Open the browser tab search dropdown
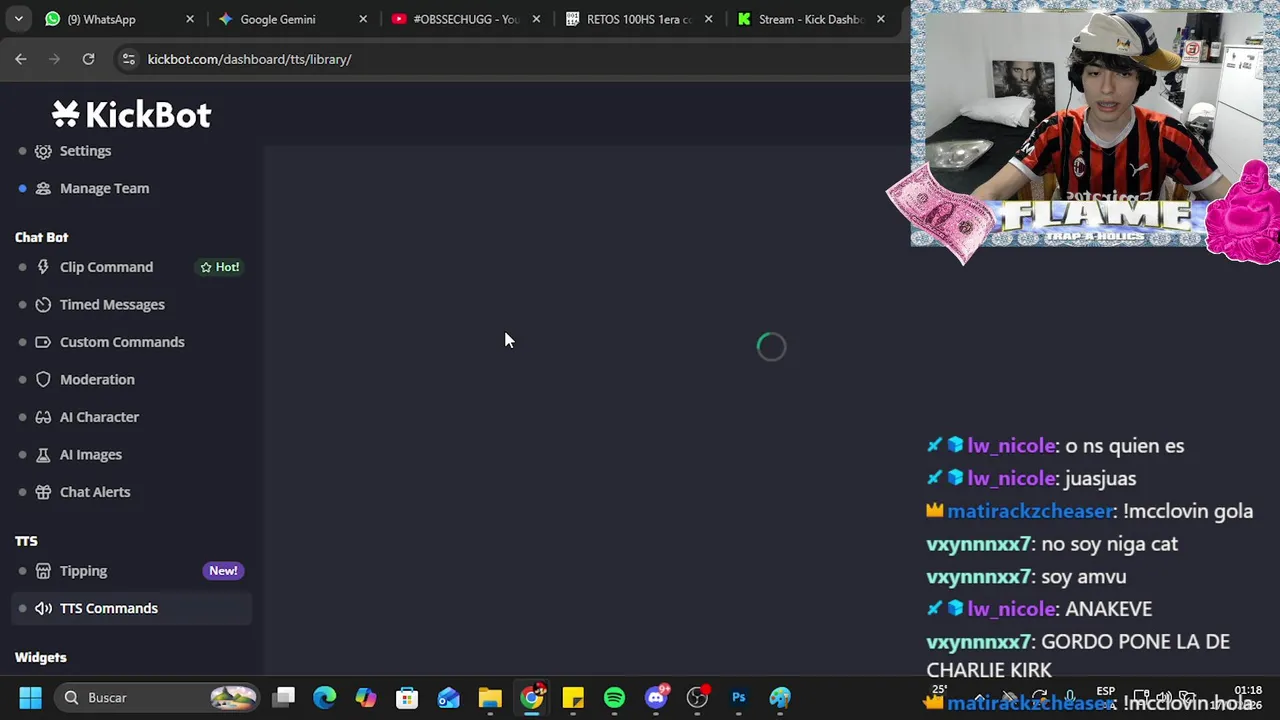1280x720 pixels. point(18,19)
